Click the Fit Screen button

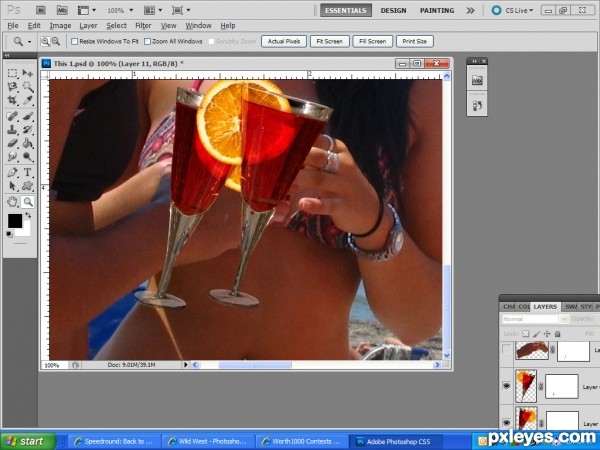(x=329, y=41)
